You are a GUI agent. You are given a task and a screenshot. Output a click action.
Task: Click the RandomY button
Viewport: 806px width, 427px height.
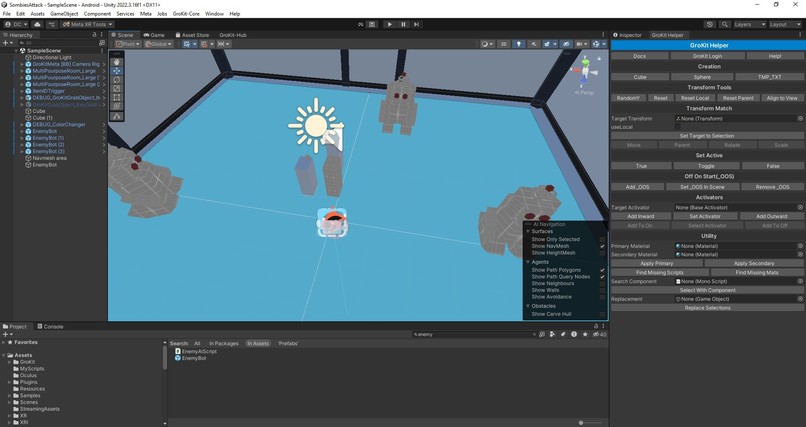coord(628,98)
